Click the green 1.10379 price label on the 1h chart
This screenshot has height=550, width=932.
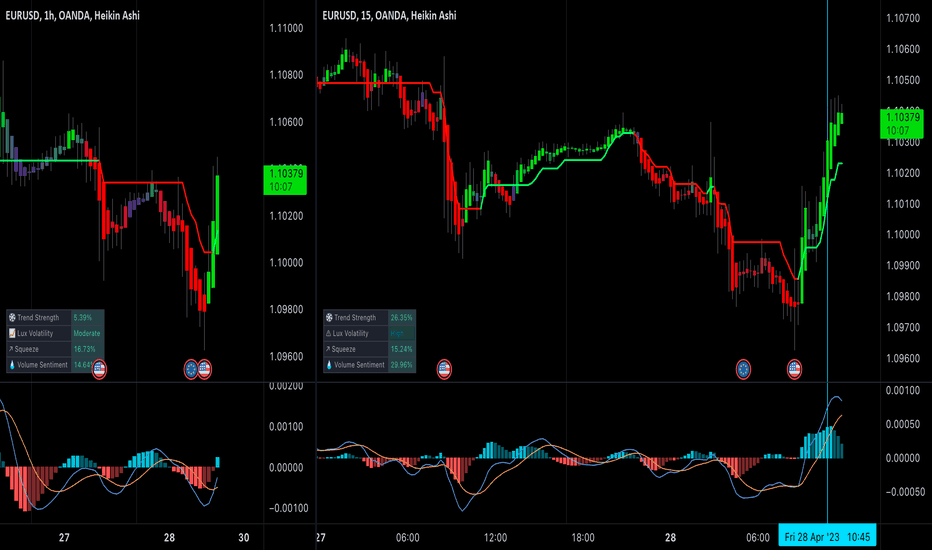tap(285, 180)
